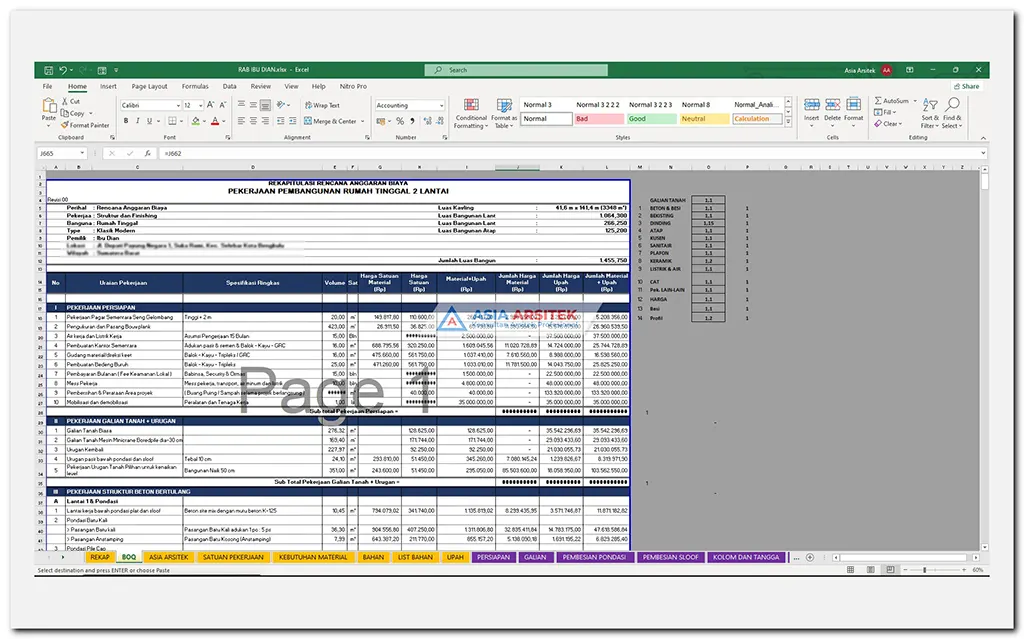Increase font size with the larger A icon
Image resolution: width=1024 pixels, height=639 pixels.
click(210, 105)
